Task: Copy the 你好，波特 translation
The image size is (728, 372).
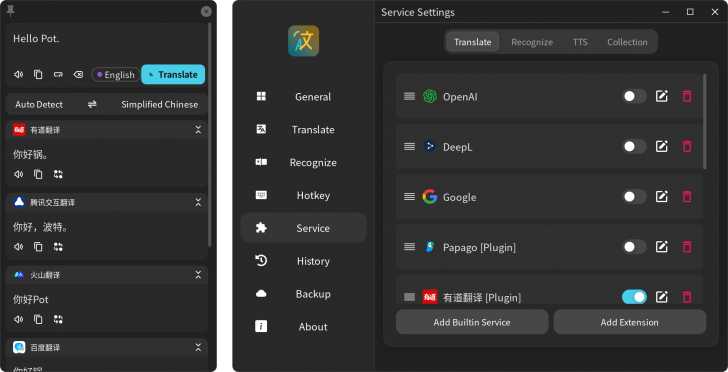Action: [x=39, y=247]
